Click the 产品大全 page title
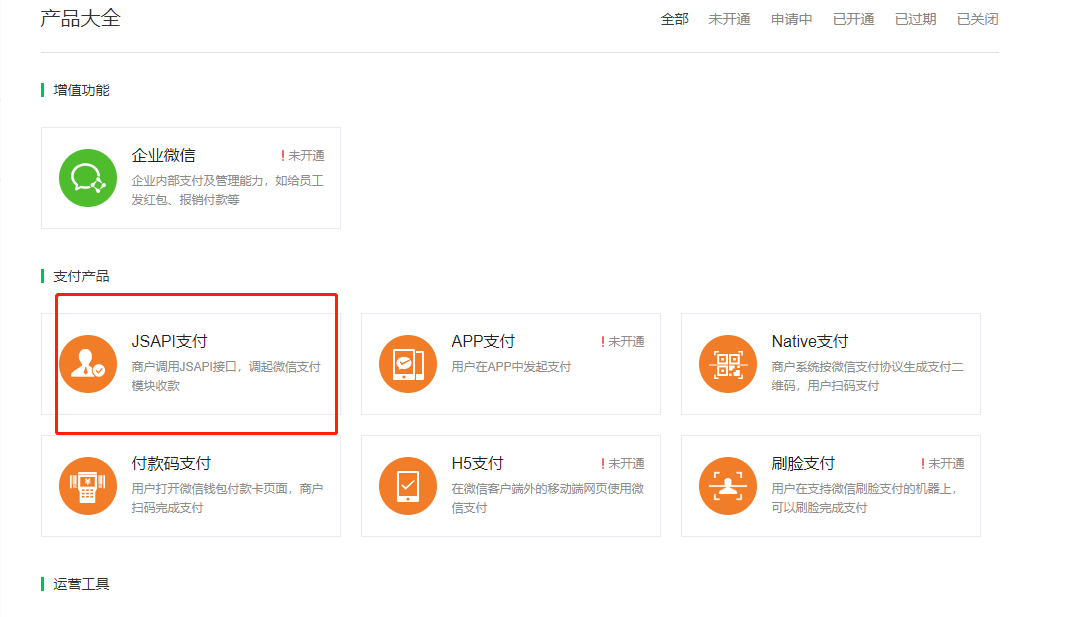The image size is (1085, 617). 80,19
